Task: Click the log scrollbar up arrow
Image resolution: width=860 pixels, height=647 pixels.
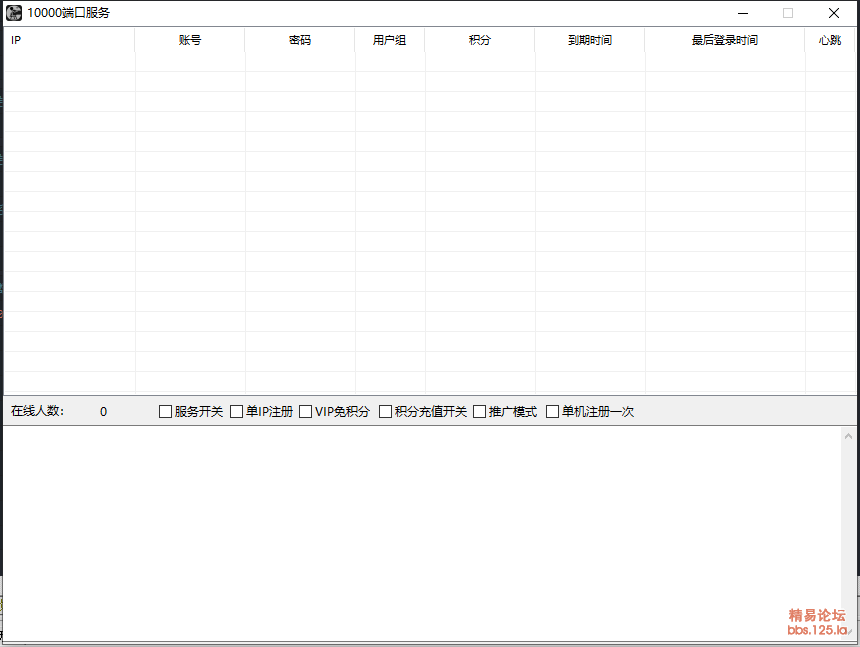Action: [849, 436]
